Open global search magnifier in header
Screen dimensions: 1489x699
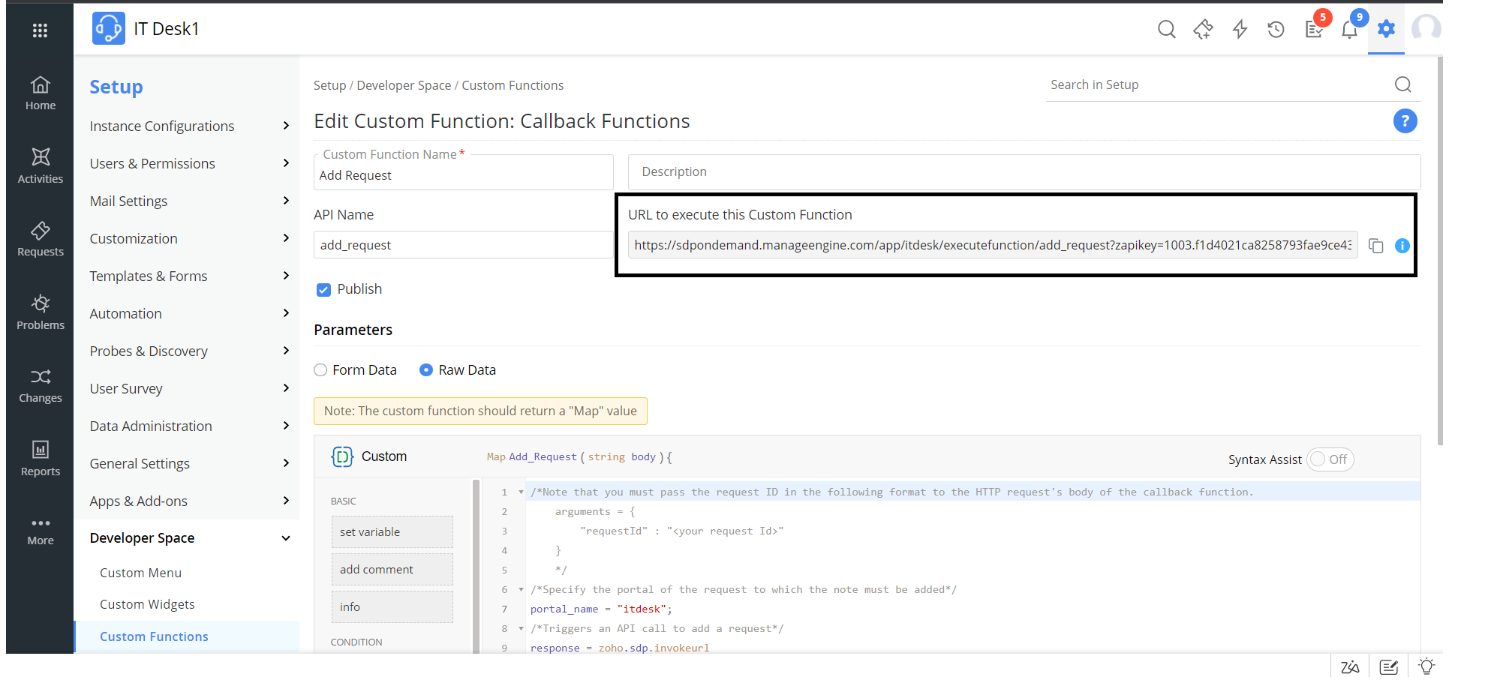pyautogui.click(x=1166, y=29)
